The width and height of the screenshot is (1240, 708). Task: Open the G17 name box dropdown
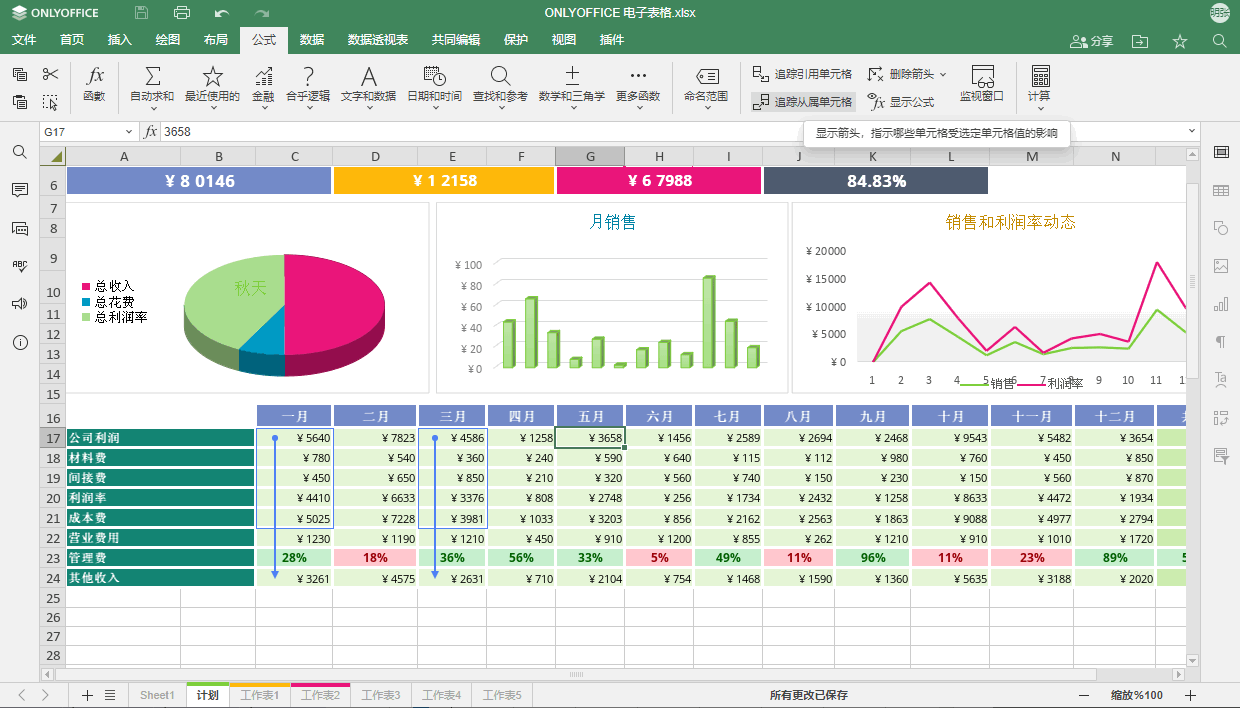[x=128, y=132]
